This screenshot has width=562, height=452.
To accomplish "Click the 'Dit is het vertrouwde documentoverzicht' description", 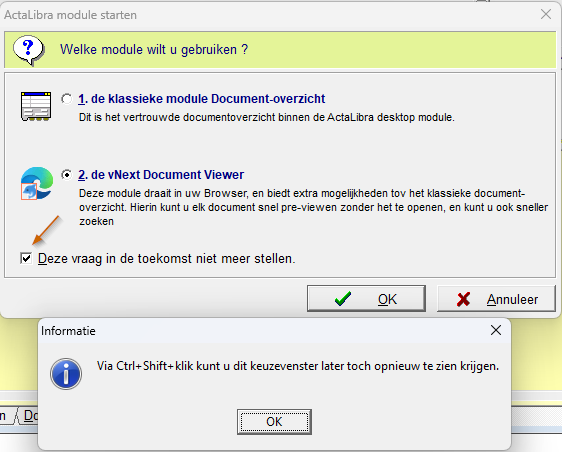I will coord(267,117).
